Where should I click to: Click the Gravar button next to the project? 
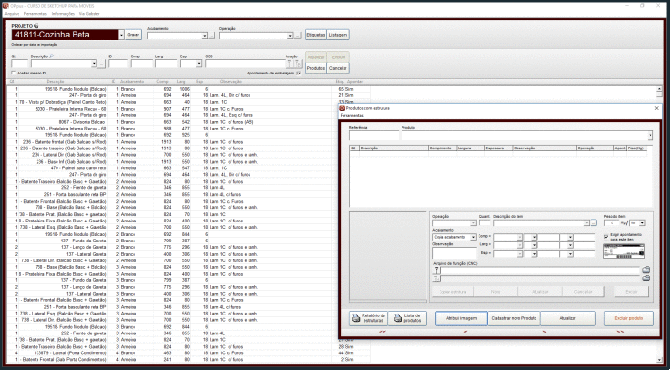pos(133,35)
